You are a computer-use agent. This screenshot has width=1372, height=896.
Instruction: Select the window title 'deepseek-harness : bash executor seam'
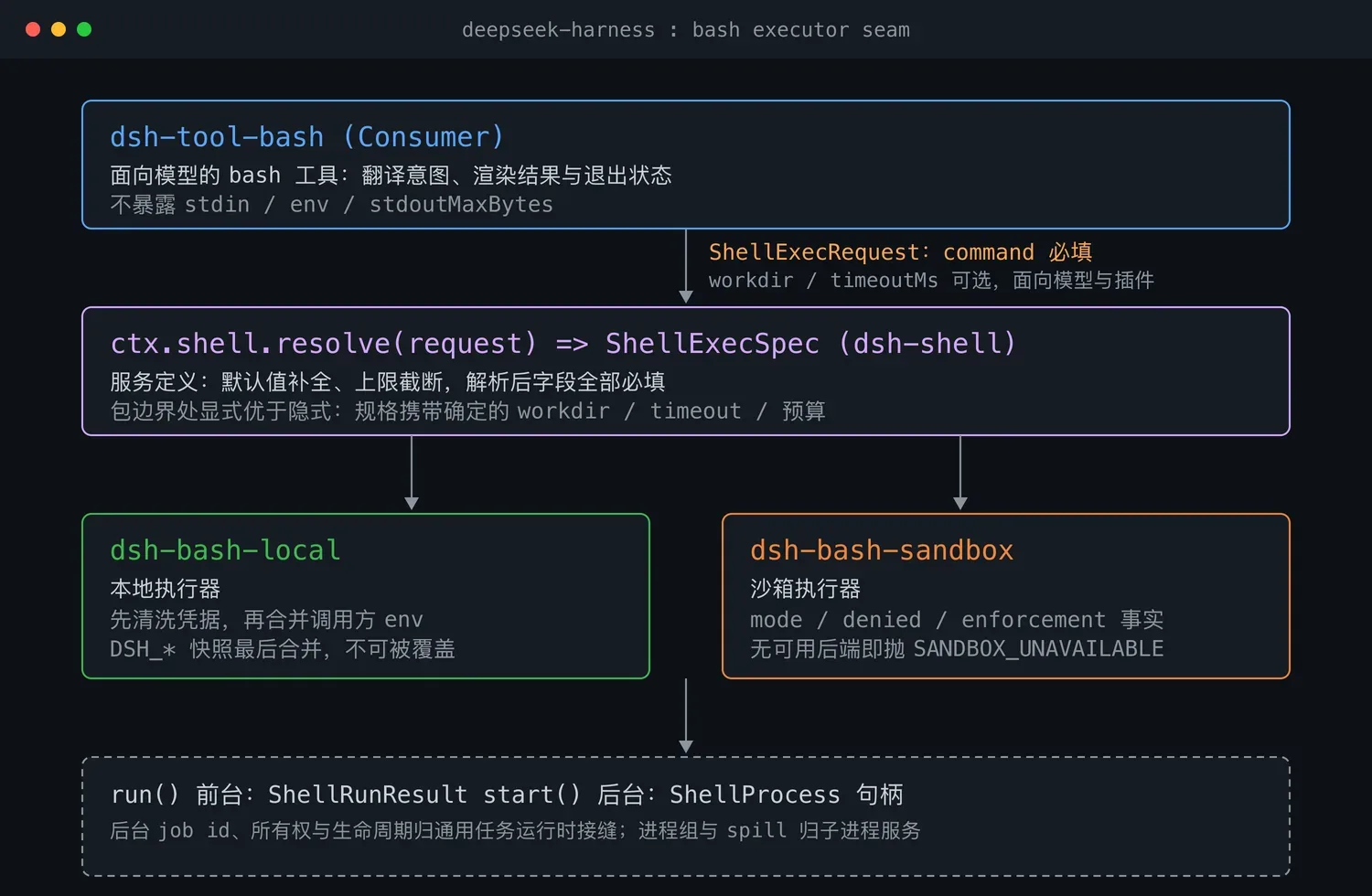686,29
